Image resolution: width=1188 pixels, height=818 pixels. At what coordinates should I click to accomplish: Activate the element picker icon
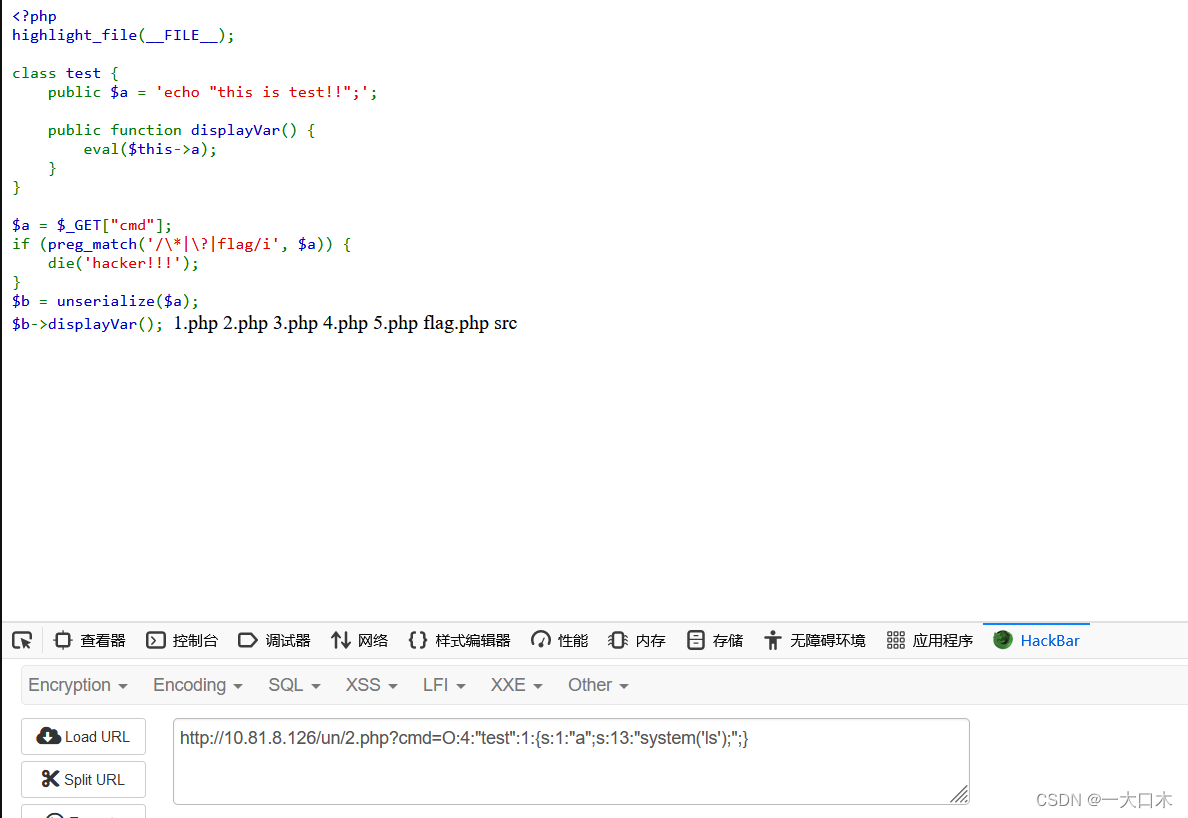coord(23,641)
